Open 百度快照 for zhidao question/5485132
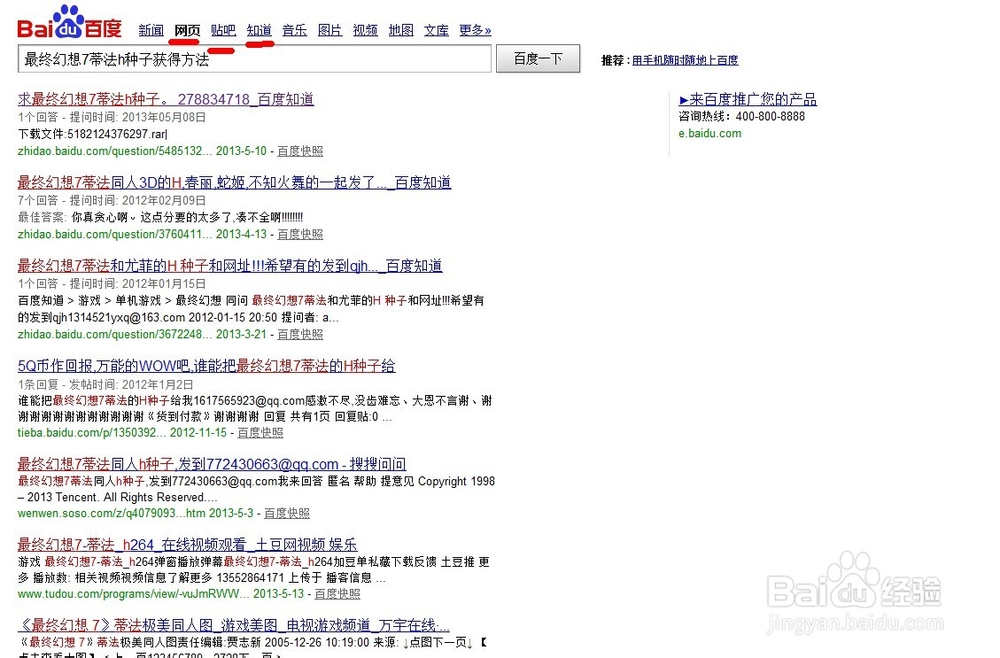This screenshot has height=658, width=1000. (300, 151)
